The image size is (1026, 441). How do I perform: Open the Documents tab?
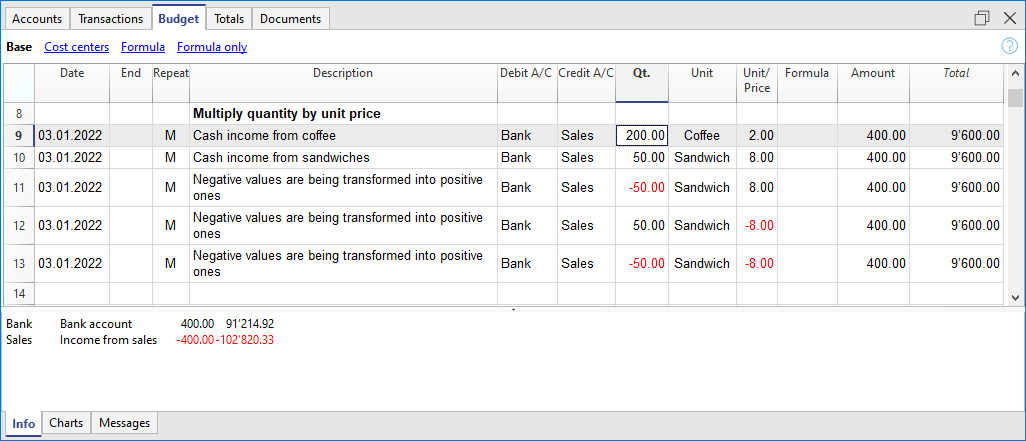[291, 19]
